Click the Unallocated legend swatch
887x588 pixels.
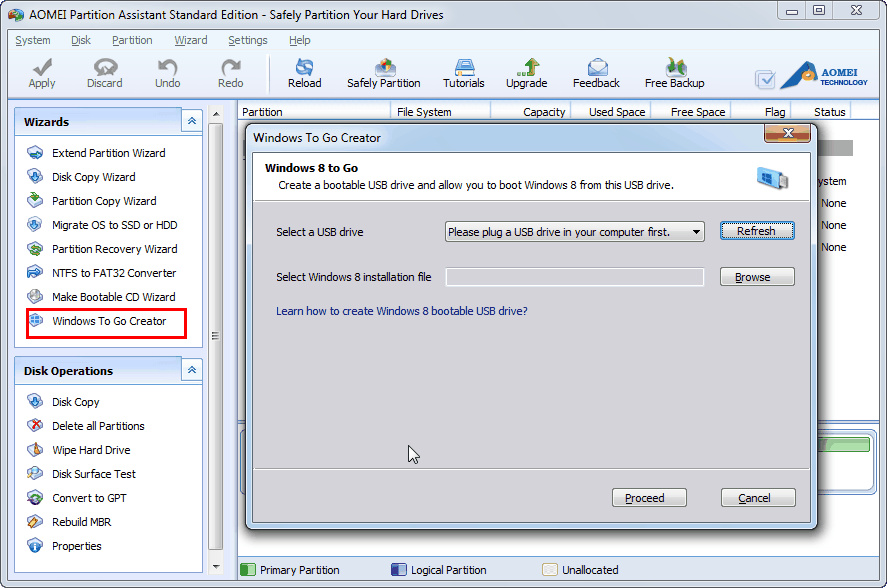click(550, 569)
